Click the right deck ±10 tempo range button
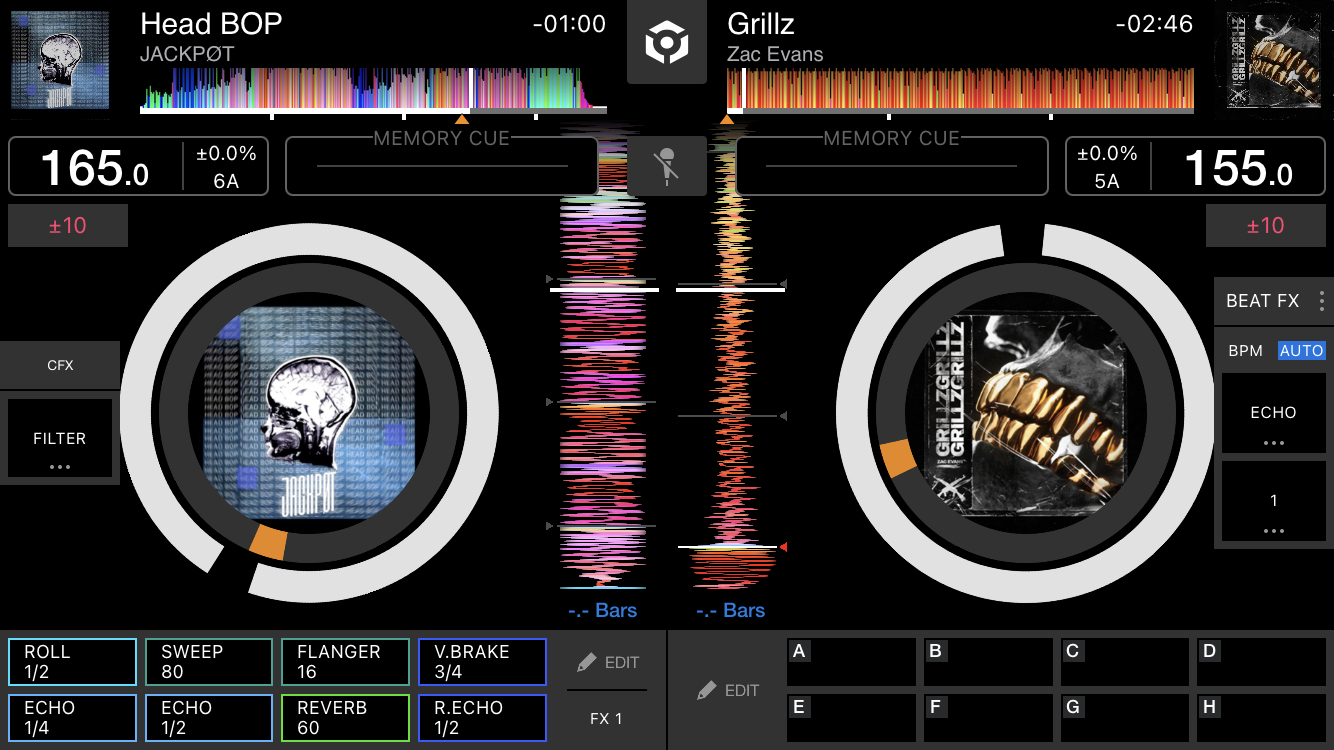The width and height of the screenshot is (1334, 750). point(1266,225)
